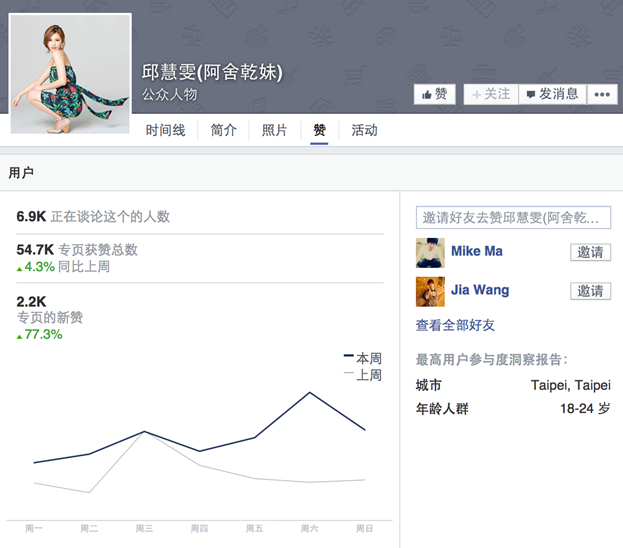Click the 用户 section header
The width and height of the screenshot is (623, 548).
21,173
